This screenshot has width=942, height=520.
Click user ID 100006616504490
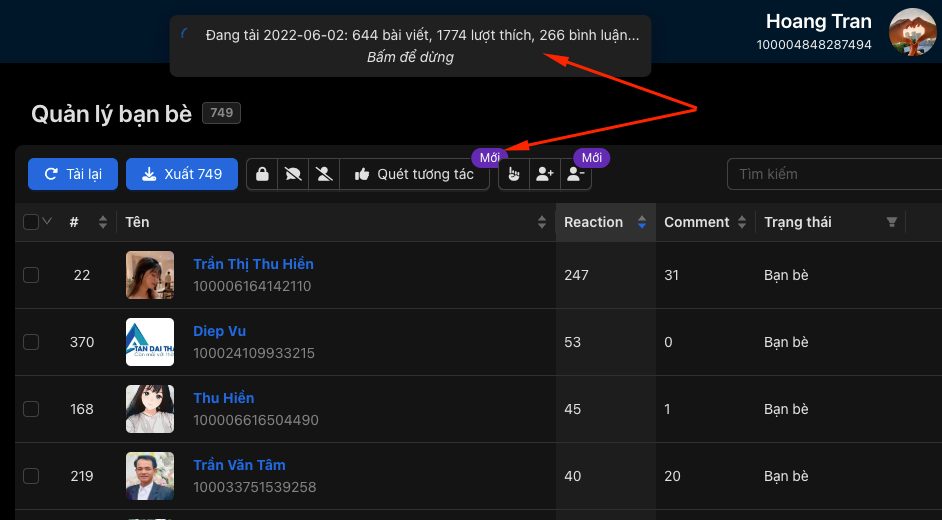pyautogui.click(x=256, y=420)
